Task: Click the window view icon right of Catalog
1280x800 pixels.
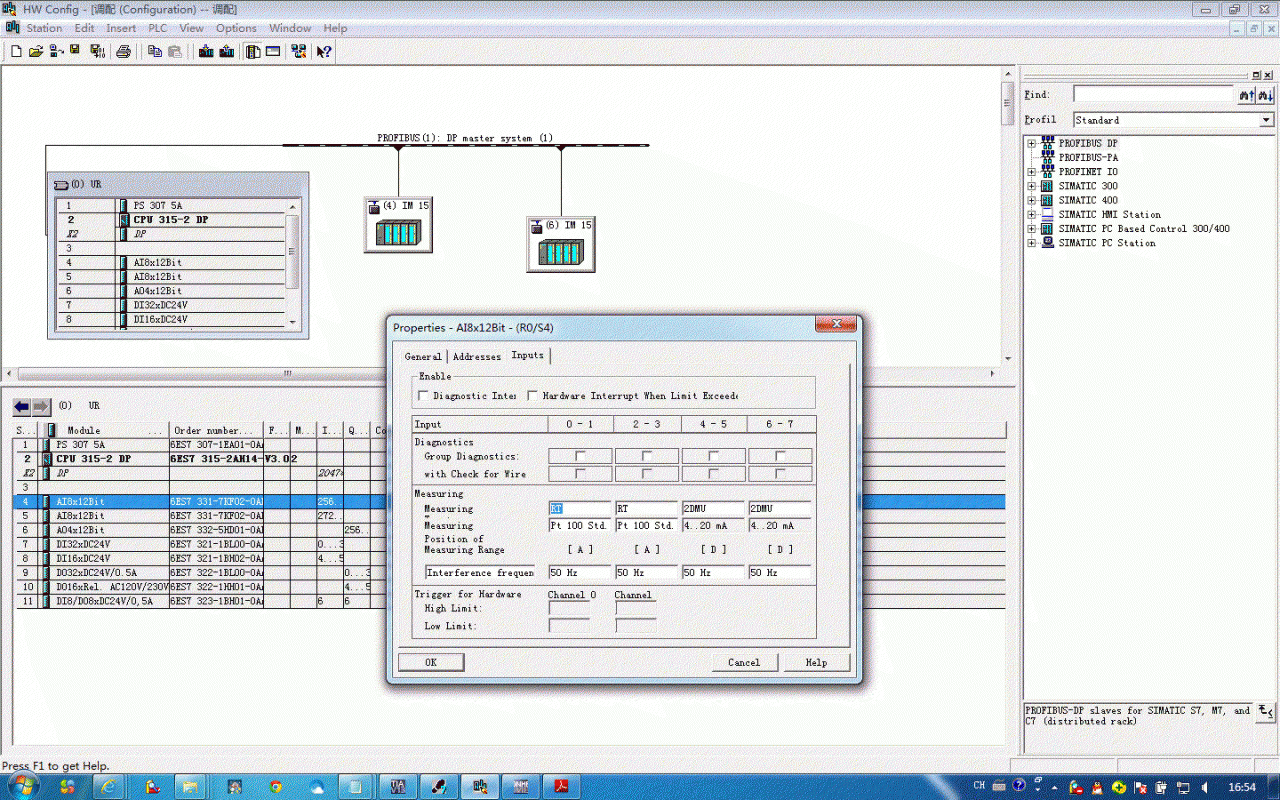Action: [272, 51]
